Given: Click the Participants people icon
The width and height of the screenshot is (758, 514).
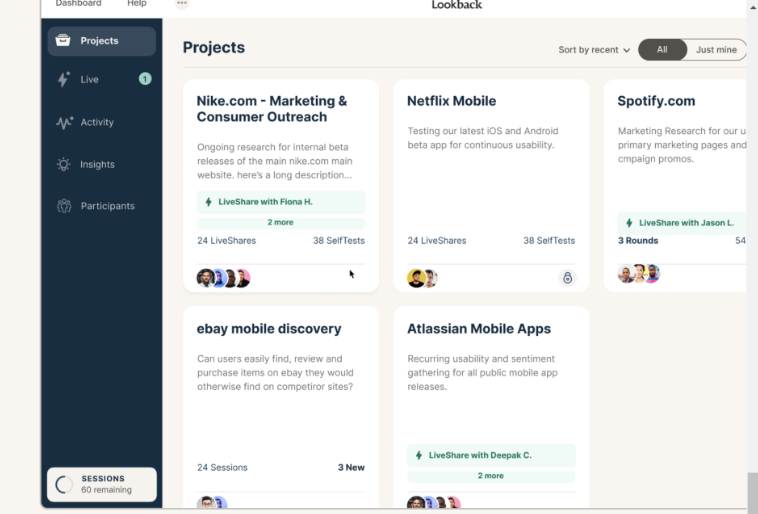Looking at the screenshot, I should tap(64, 206).
